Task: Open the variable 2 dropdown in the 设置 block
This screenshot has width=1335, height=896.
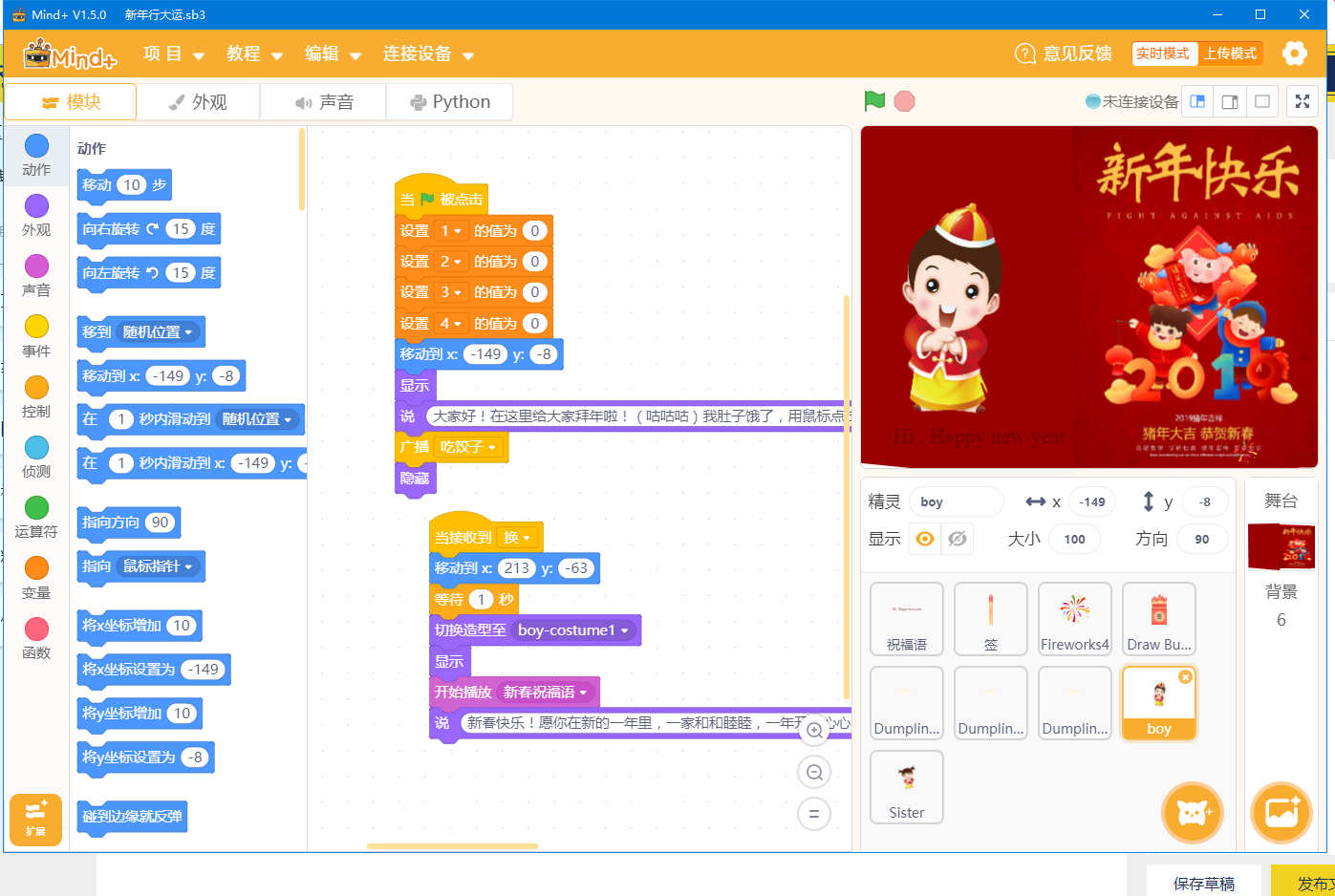Action: 450,262
